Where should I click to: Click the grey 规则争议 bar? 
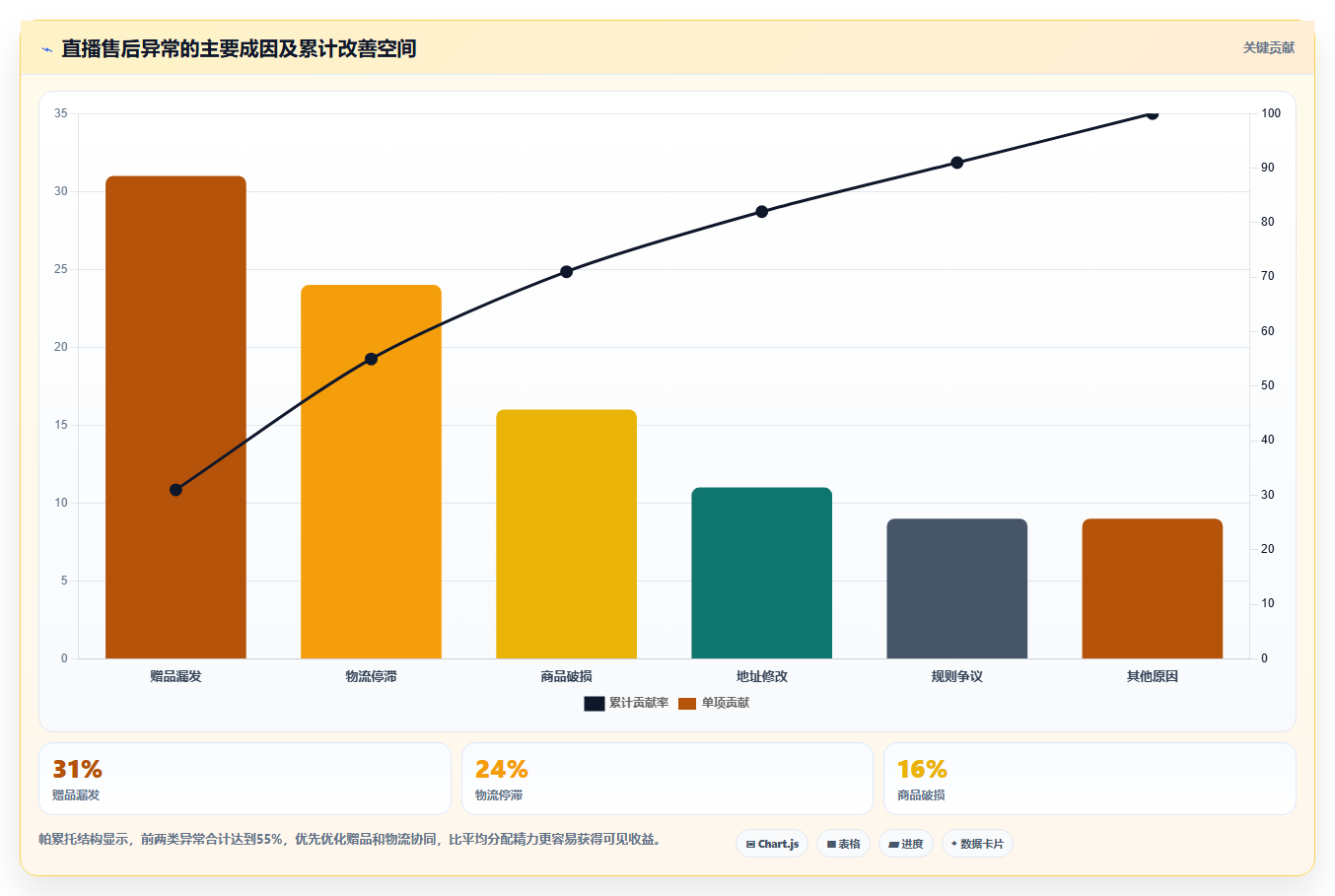[x=956, y=588]
